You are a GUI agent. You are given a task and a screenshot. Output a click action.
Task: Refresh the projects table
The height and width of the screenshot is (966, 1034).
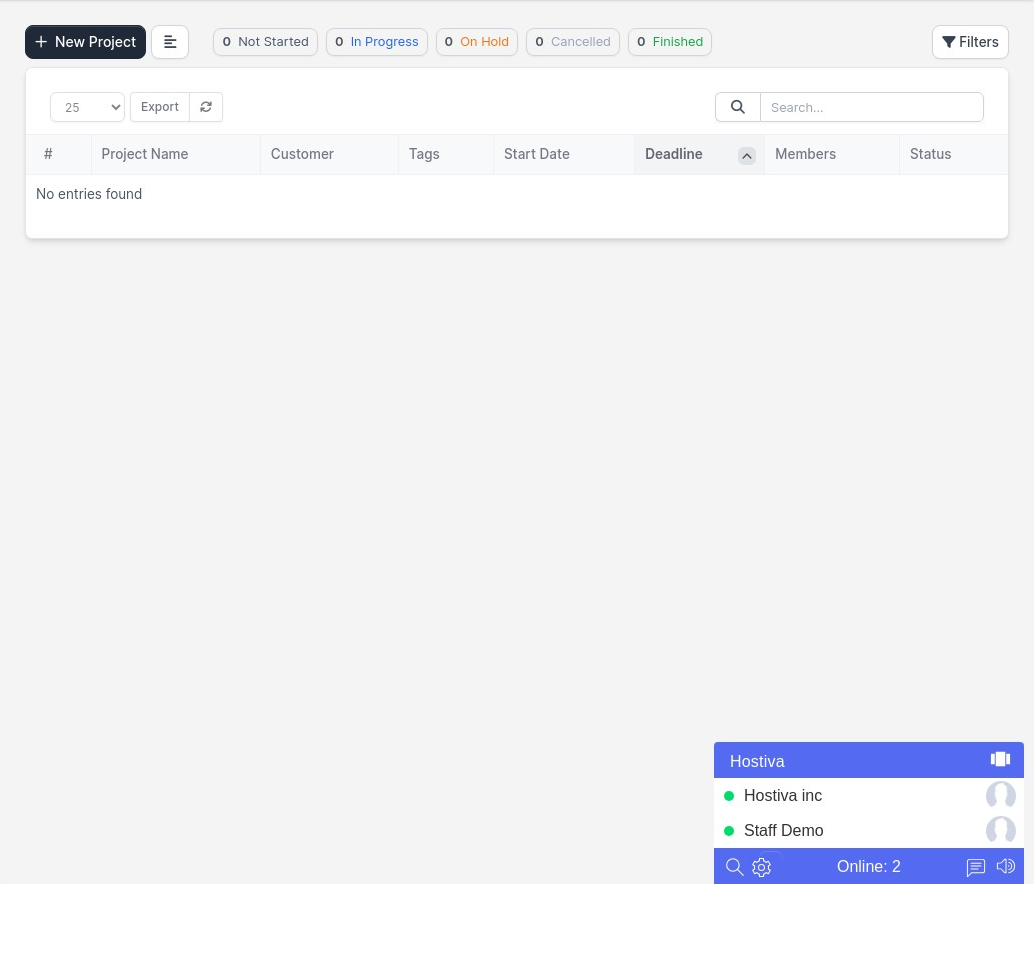point(206,107)
